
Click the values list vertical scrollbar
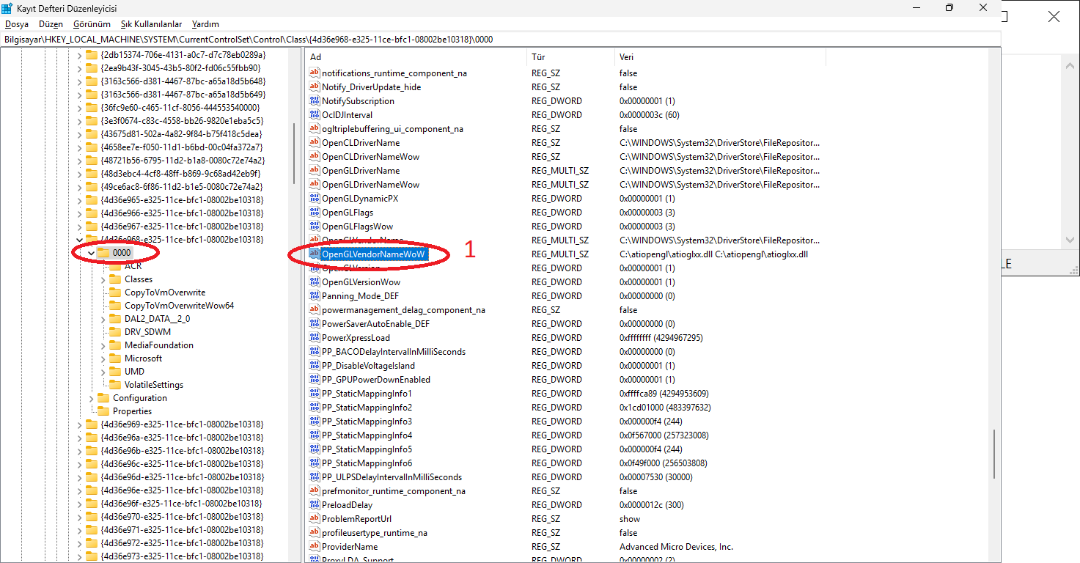click(x=994, y=455)
